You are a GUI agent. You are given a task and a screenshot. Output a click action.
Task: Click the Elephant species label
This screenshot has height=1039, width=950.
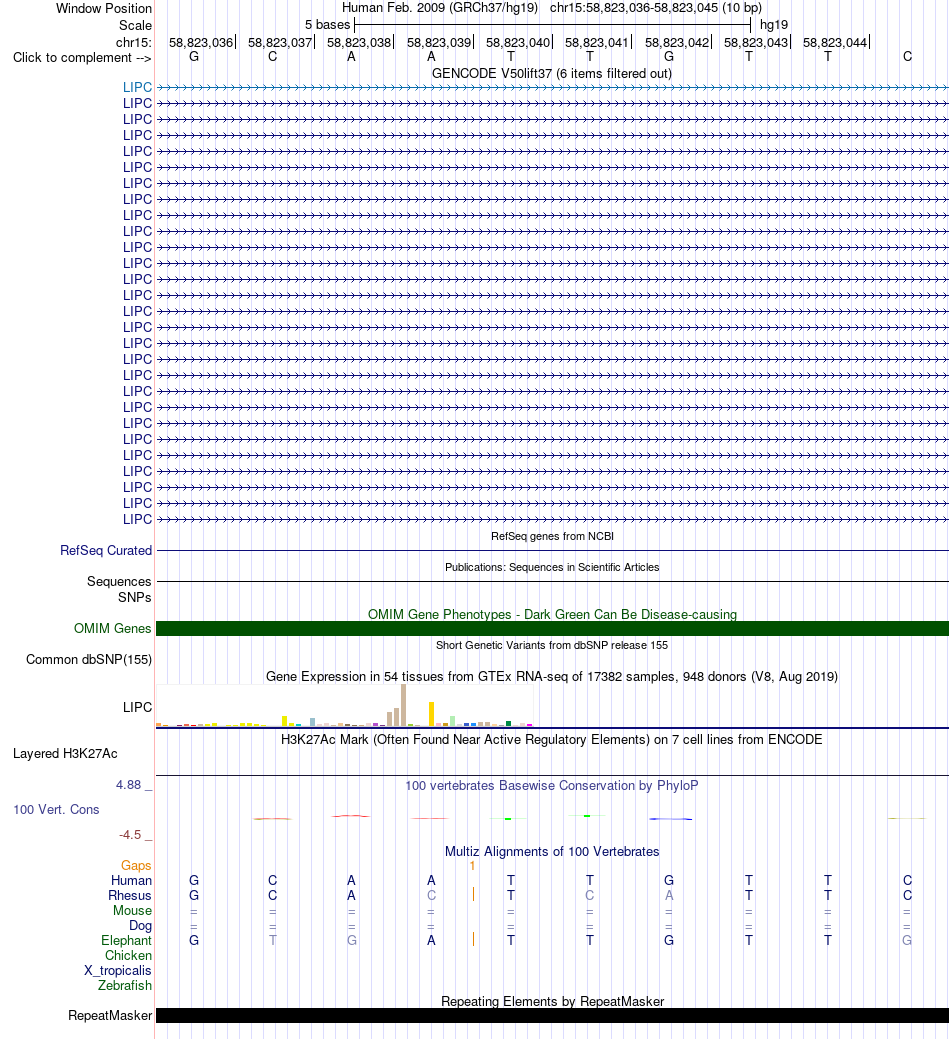tap(127, 941)
